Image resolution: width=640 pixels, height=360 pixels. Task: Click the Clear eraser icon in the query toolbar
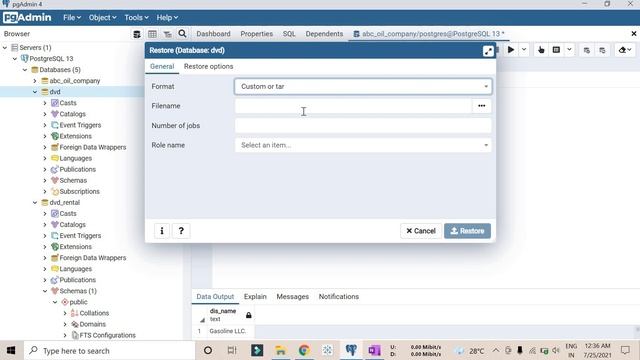pyautogui.click(x=622, y=50)
